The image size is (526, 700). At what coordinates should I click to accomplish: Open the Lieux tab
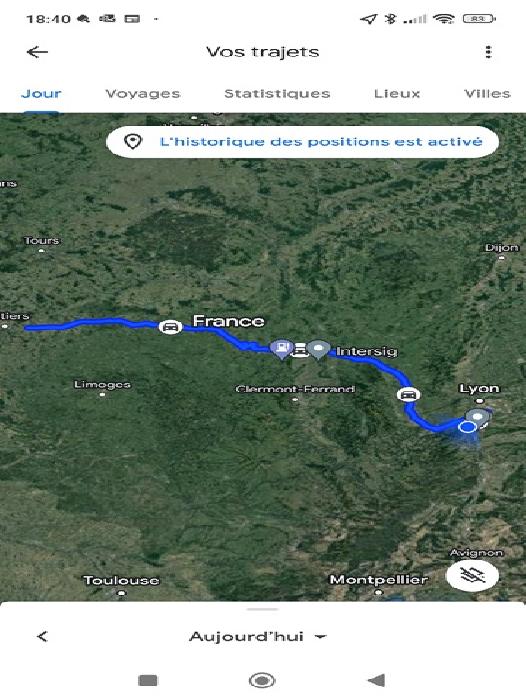397,93
